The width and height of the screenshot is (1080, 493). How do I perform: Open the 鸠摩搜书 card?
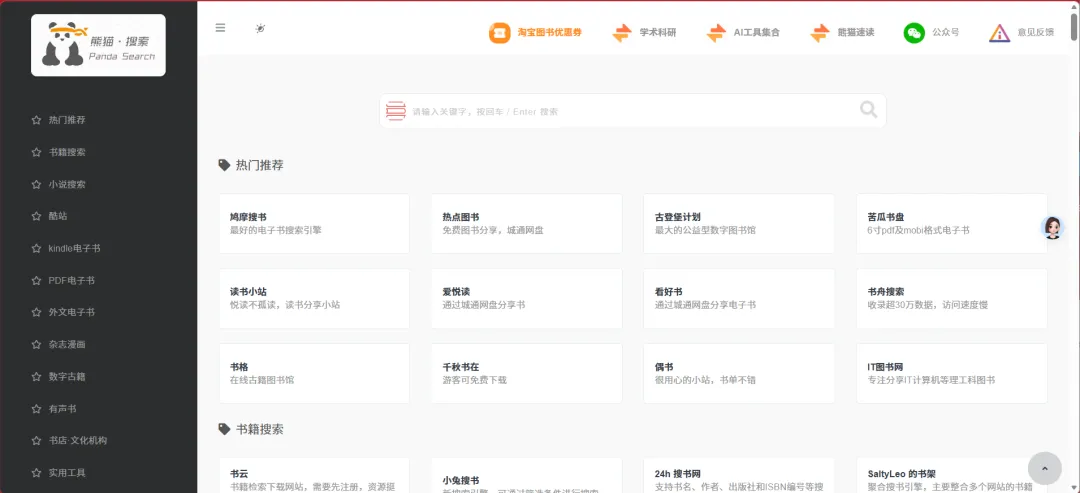coord(314,224)
